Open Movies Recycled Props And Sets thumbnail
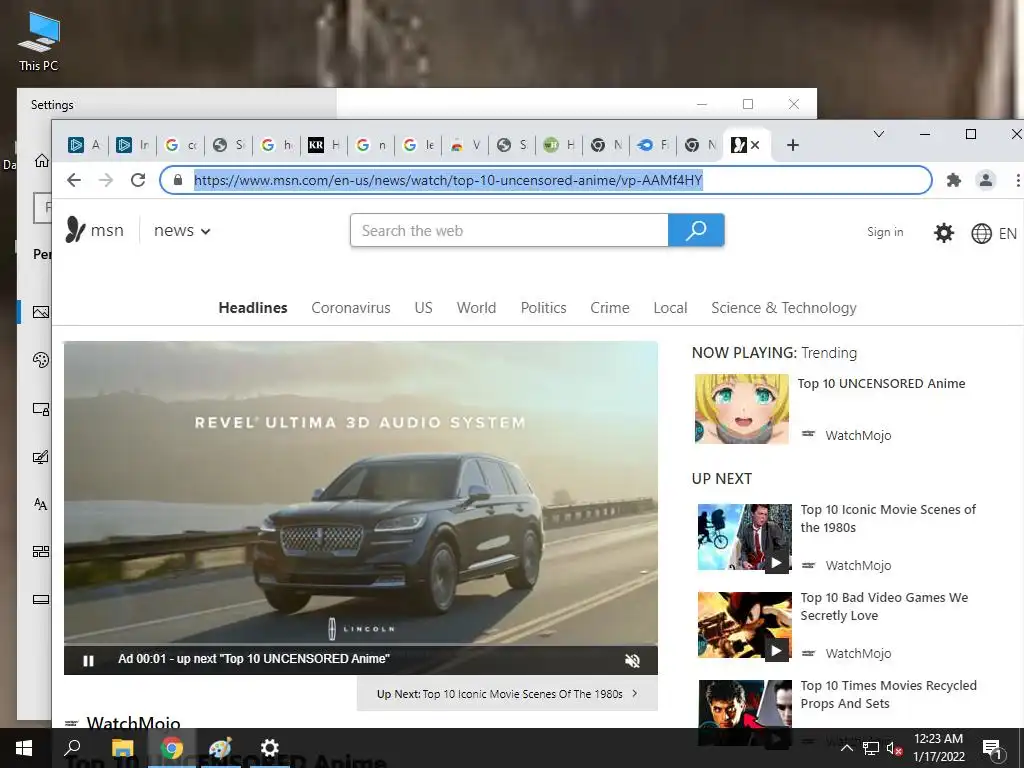 pos(744,712)
